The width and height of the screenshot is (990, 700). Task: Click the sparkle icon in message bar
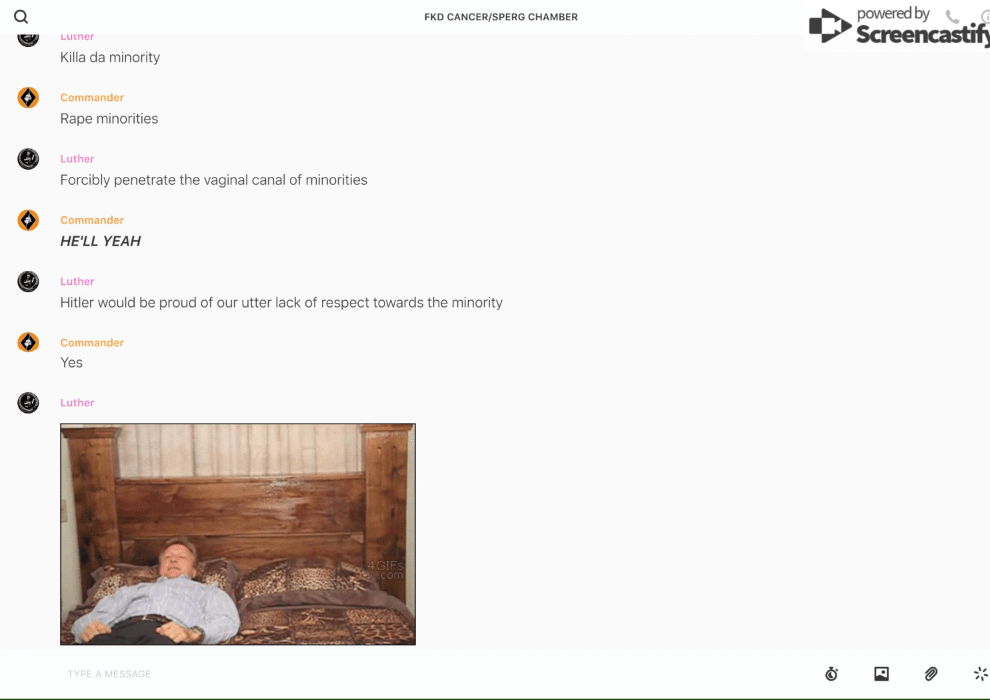click(981, 674)
